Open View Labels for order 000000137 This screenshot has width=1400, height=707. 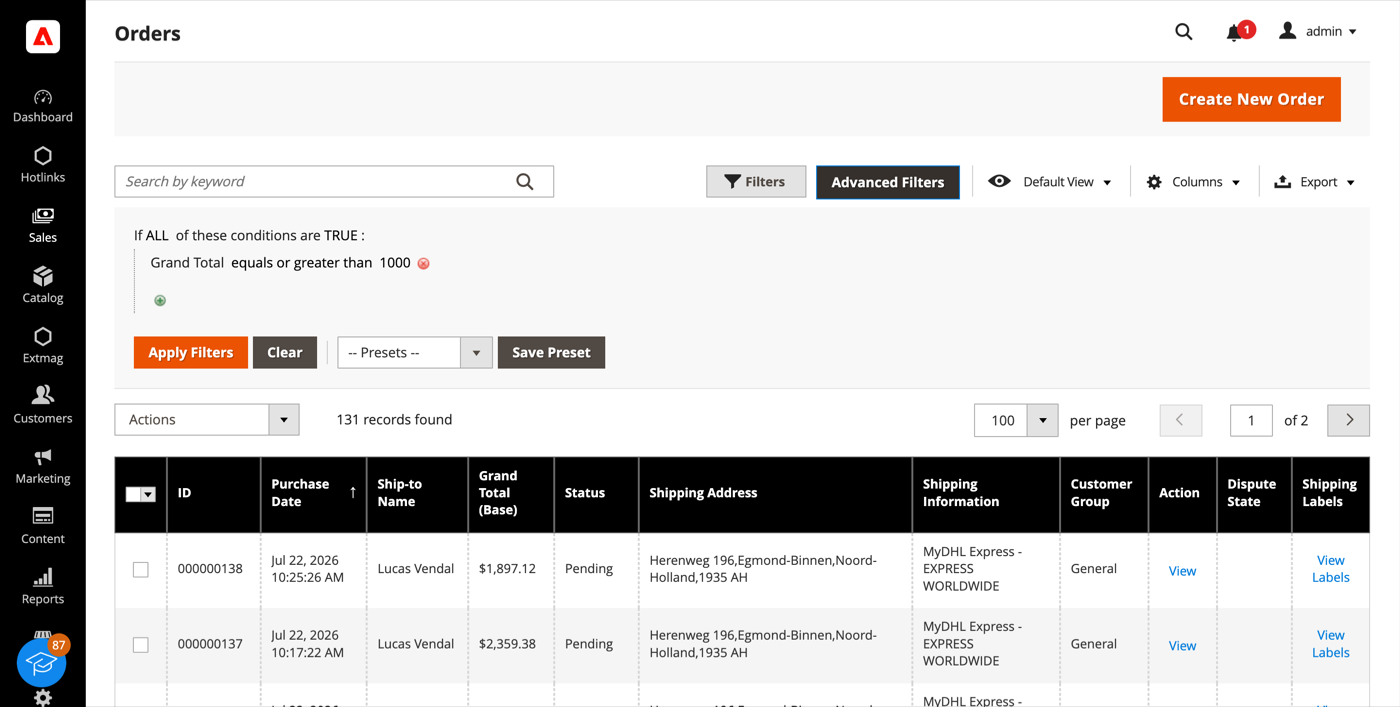pyautogui.click(x=1330, y=644)
